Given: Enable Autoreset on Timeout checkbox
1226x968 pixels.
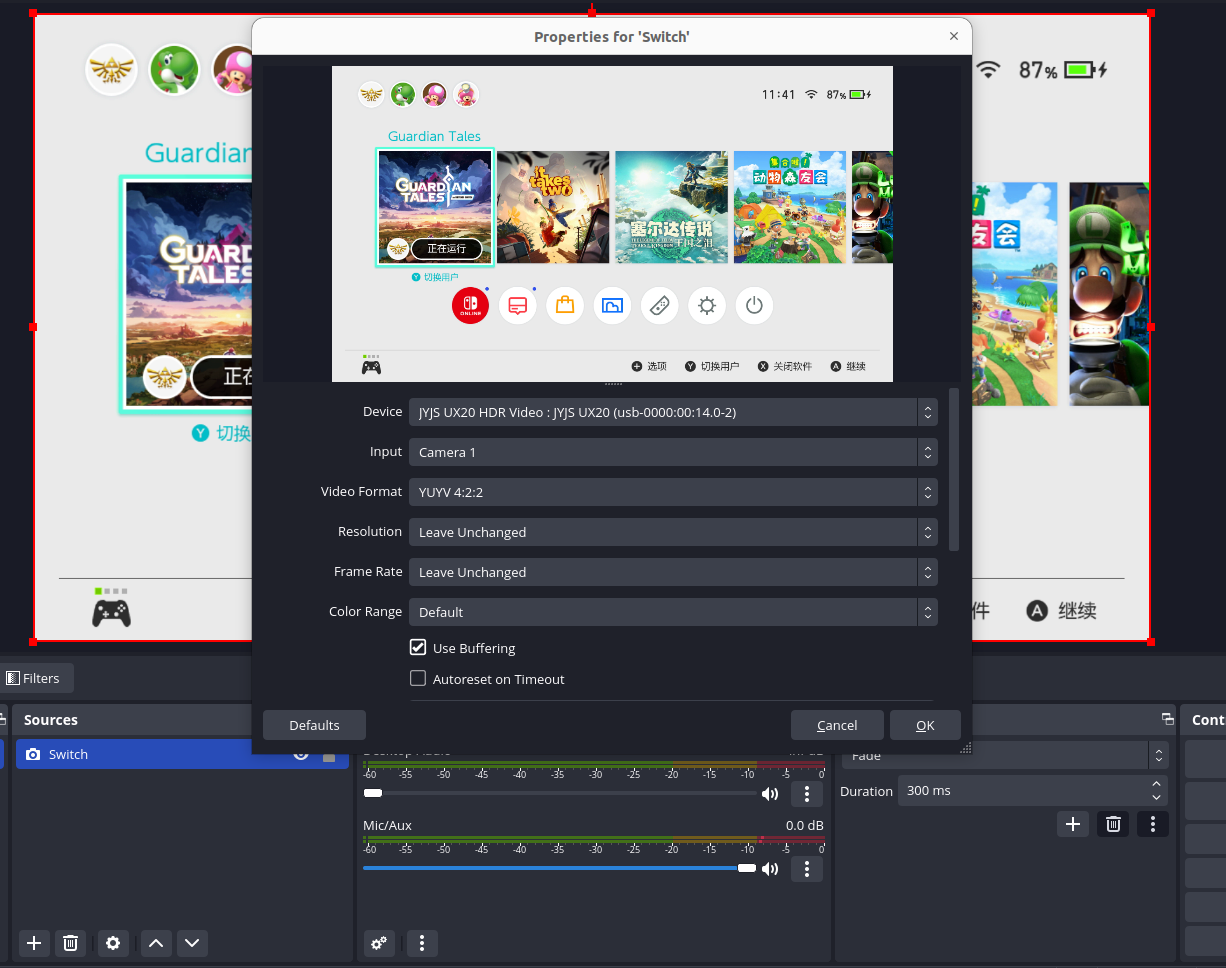Looking at the screenshot, I should pyautogui.click(x=419, y=679).
